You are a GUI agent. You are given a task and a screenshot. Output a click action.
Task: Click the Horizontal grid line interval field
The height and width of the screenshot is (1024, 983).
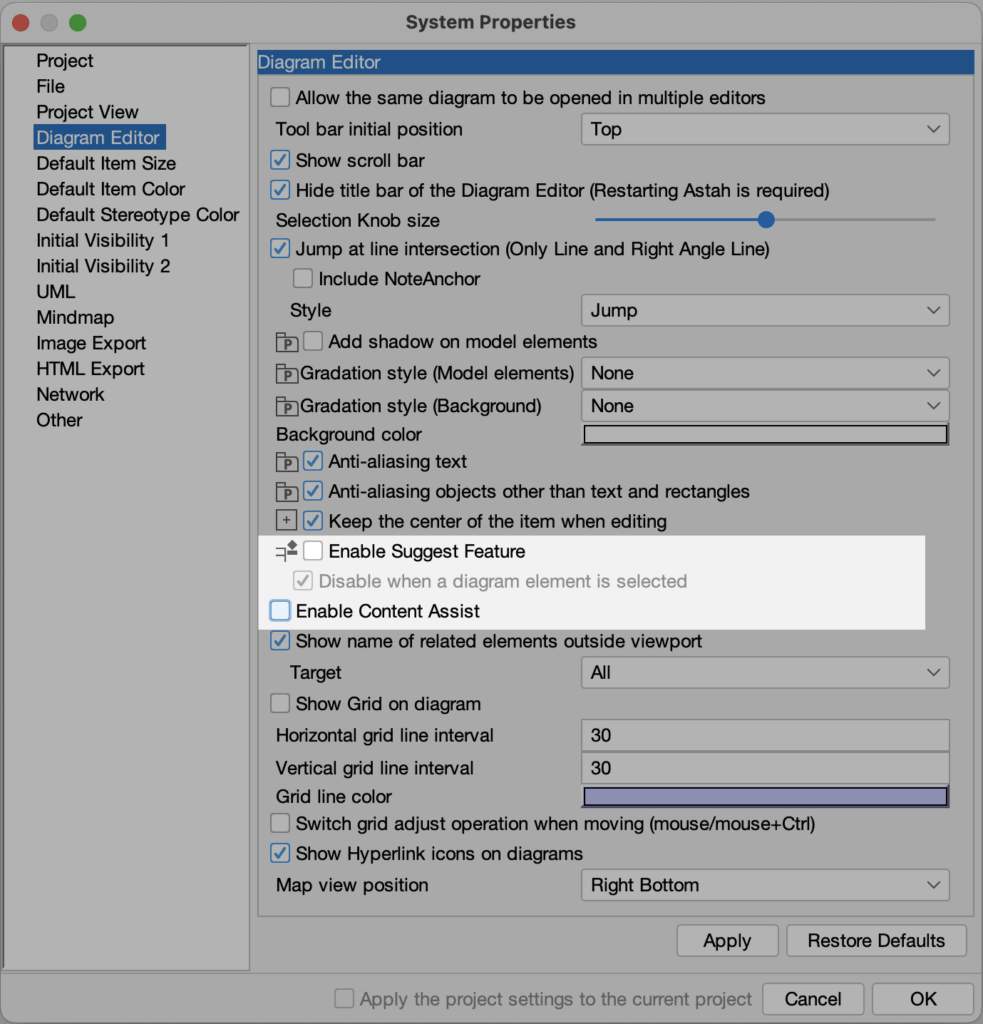pos(764,736)
